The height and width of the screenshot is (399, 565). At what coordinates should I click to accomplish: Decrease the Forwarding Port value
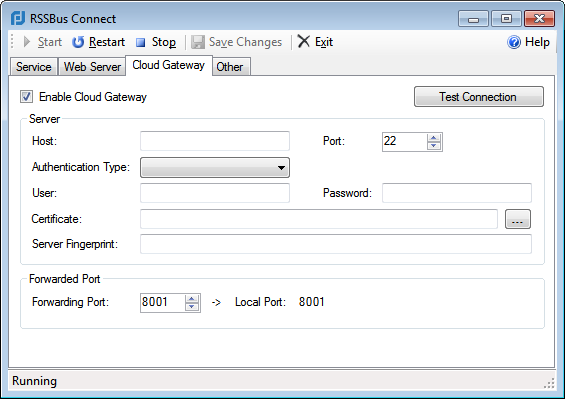click(x=192, y=306)
